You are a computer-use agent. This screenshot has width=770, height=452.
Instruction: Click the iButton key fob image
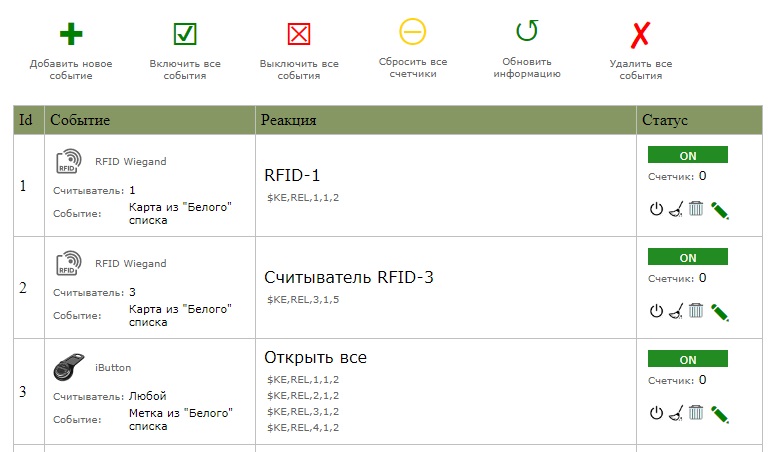pos(69,367)
